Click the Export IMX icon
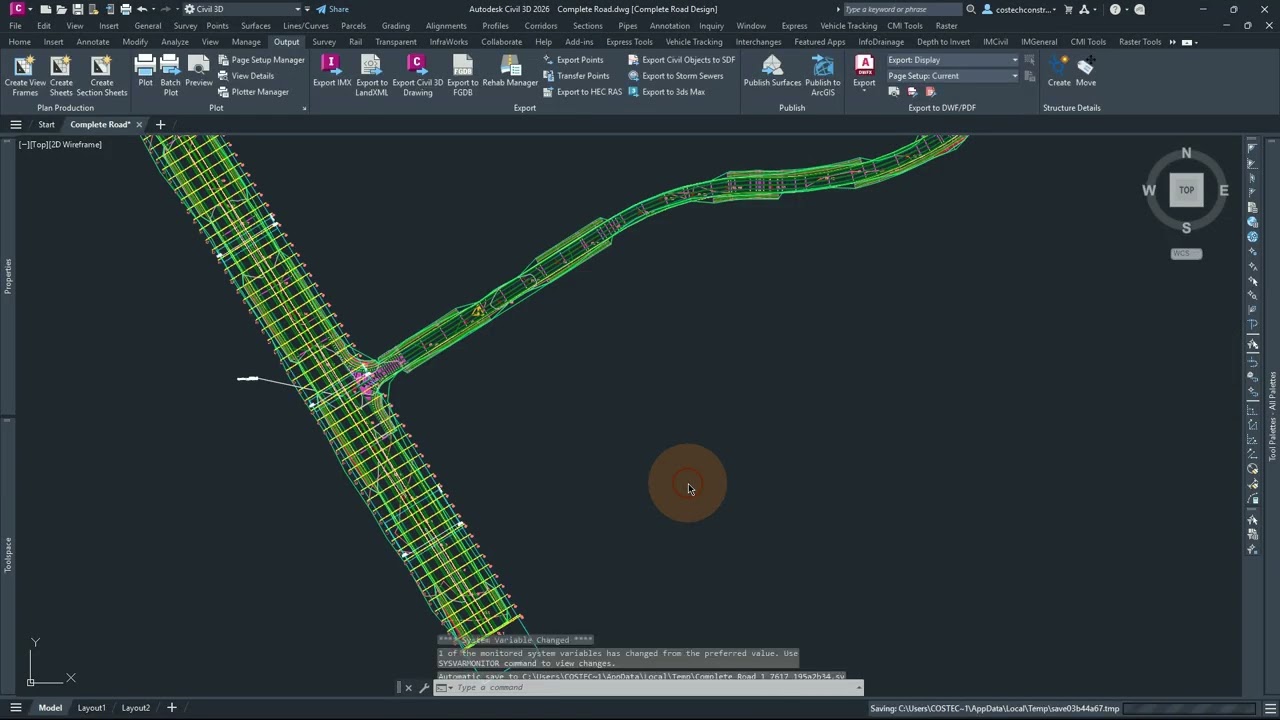 [x=331, y=66]
